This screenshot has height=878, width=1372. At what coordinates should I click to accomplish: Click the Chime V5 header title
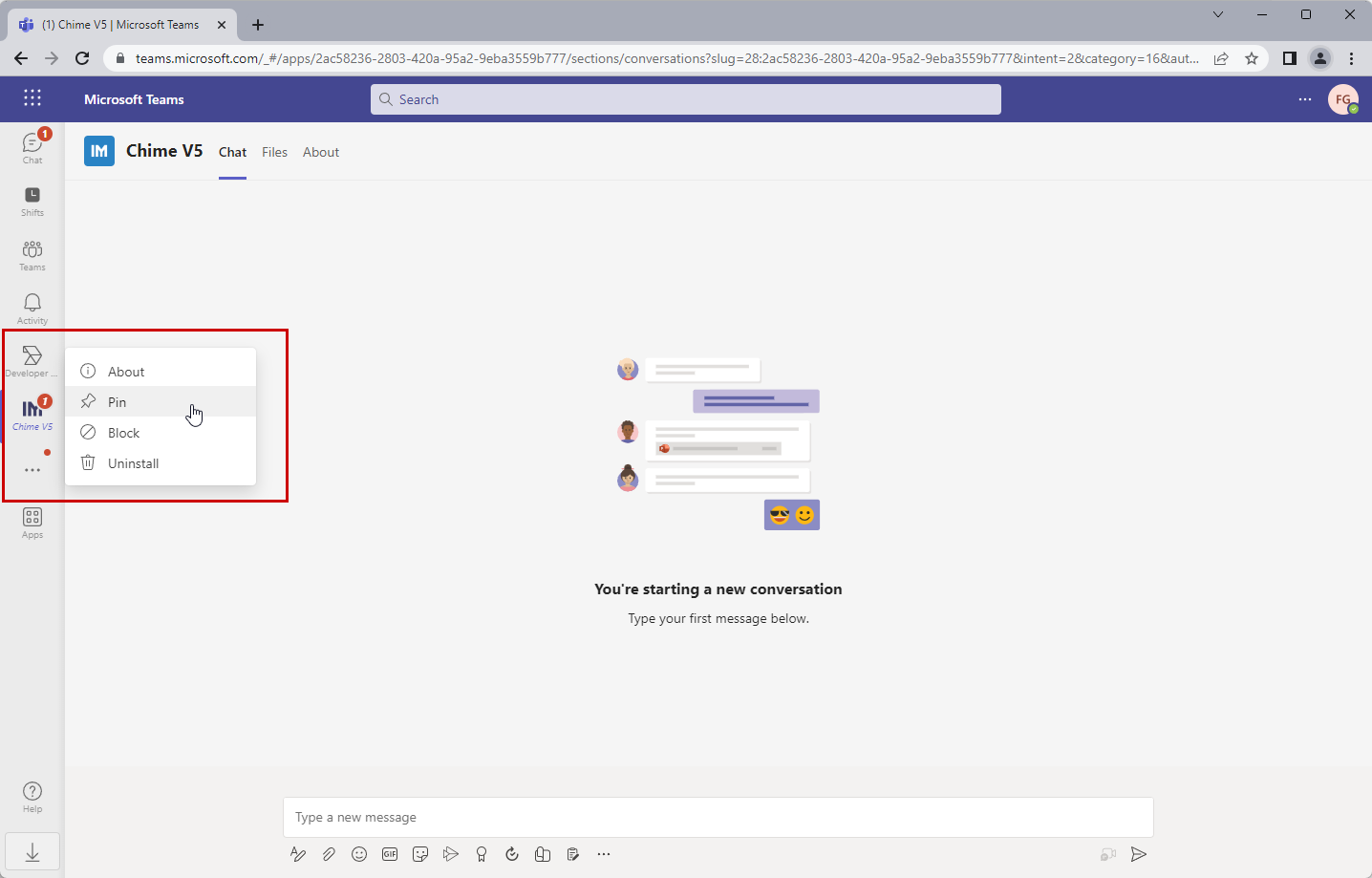point(164,151)
